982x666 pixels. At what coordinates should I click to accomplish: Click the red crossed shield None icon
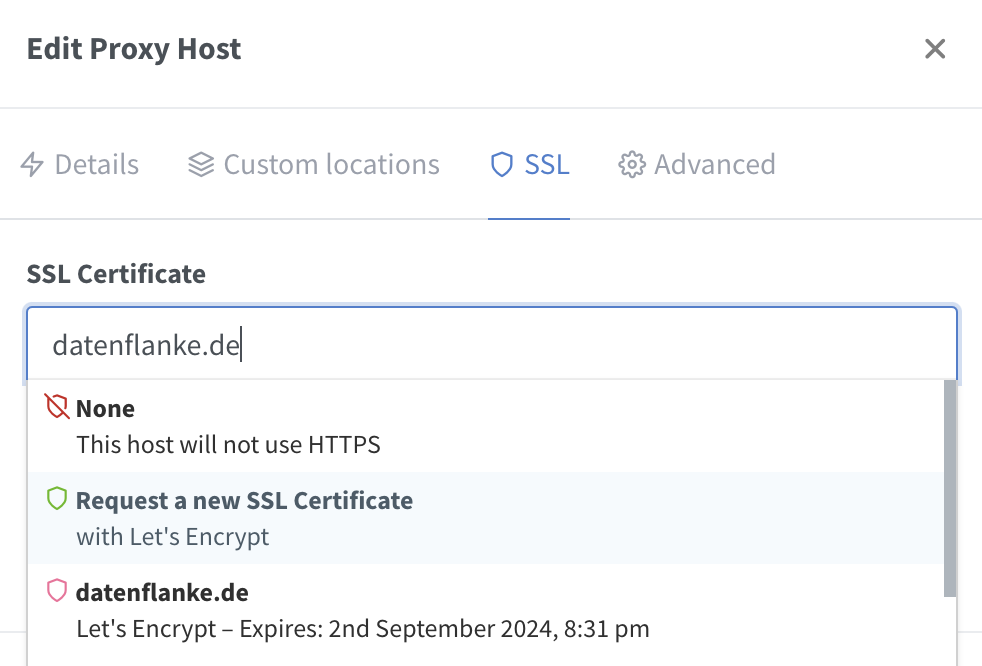click(x=56, y=407)
